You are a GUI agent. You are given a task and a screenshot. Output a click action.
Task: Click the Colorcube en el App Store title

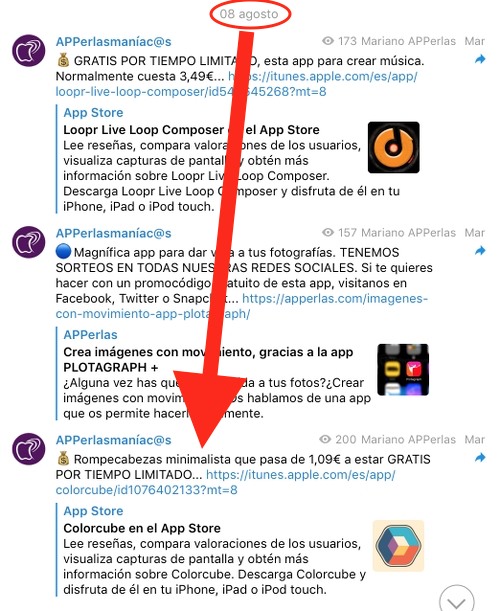[x=142, y=528]
